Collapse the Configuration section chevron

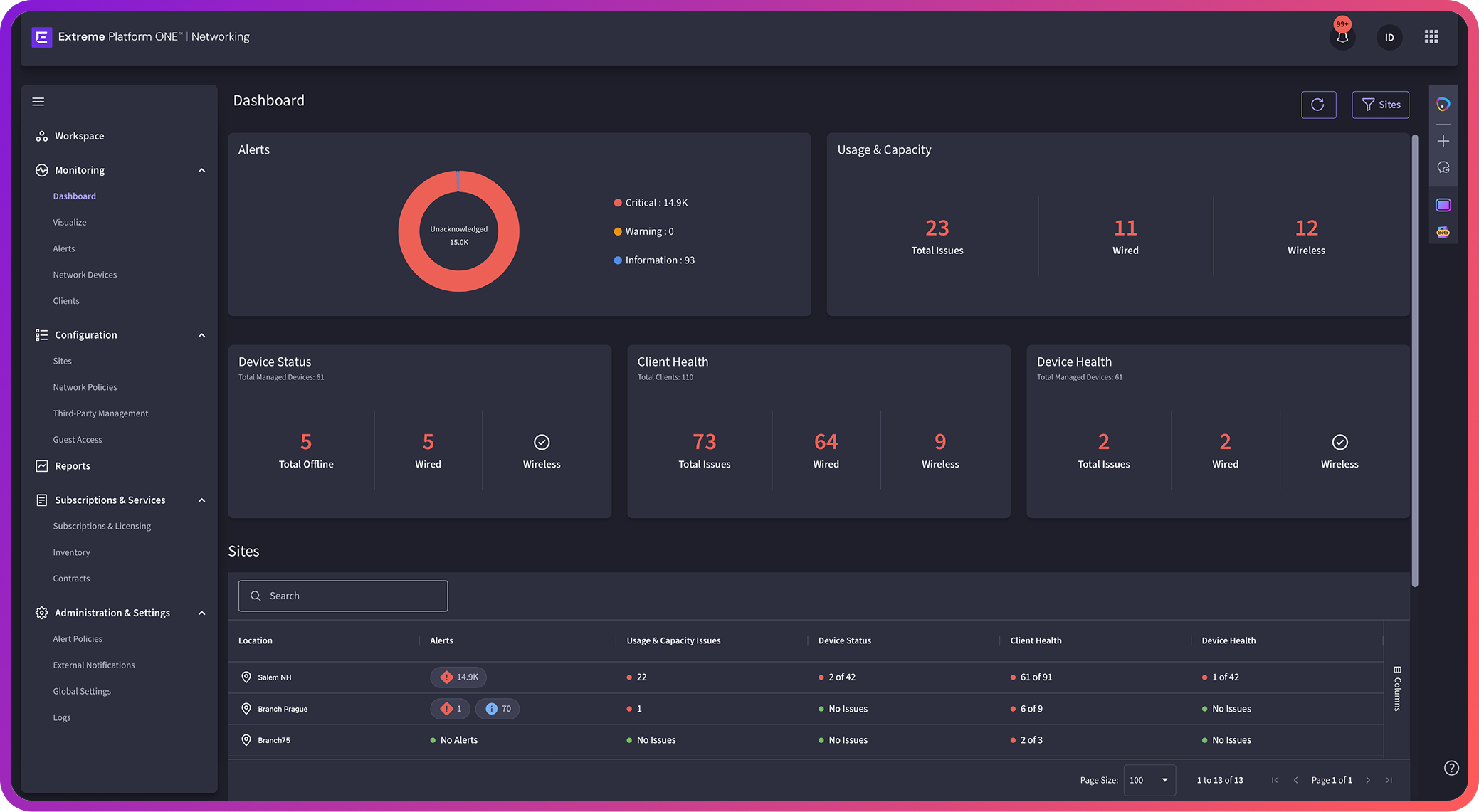(x=201, y=336)
